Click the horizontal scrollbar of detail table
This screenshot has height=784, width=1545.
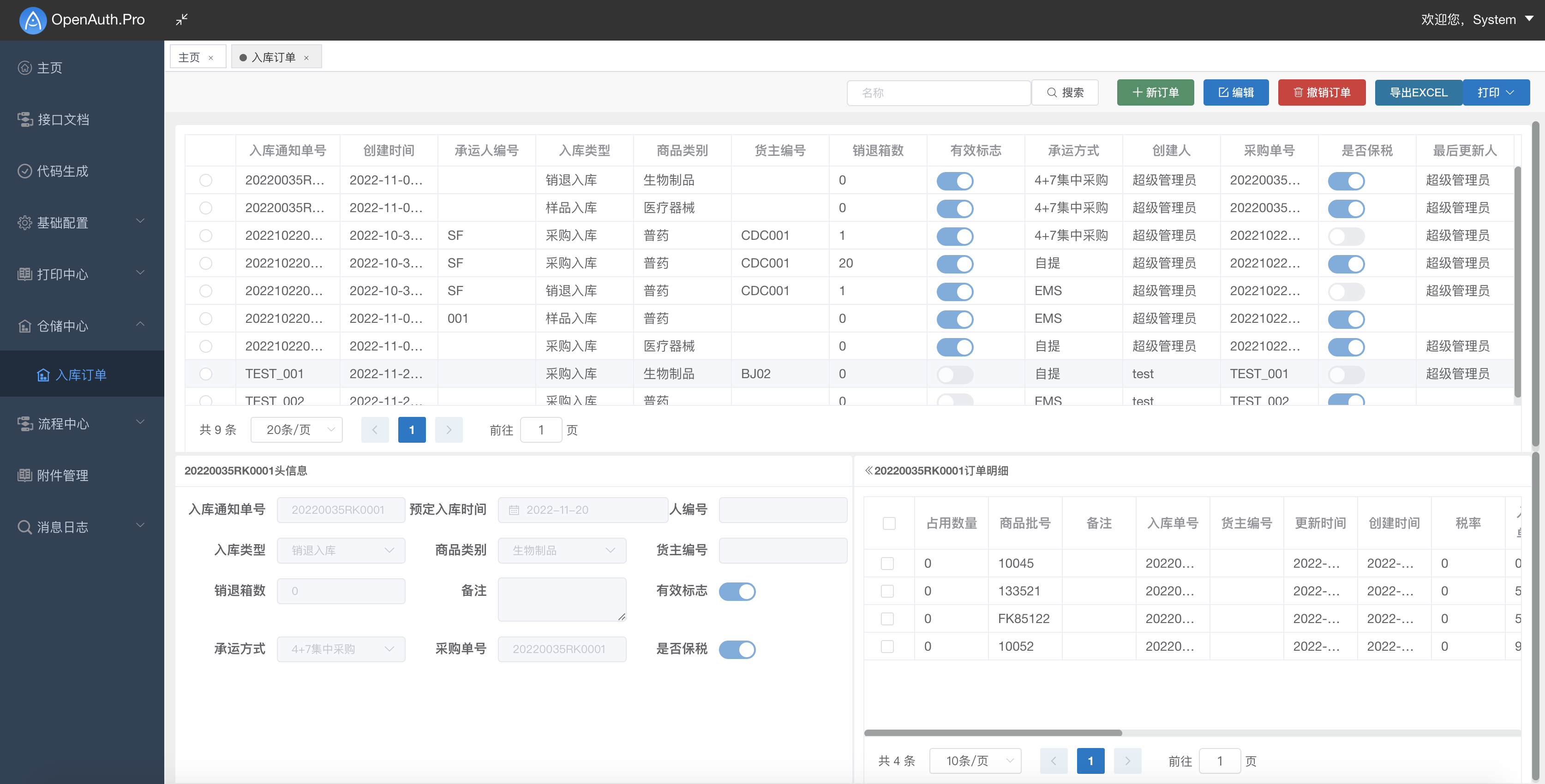point(993,733)
